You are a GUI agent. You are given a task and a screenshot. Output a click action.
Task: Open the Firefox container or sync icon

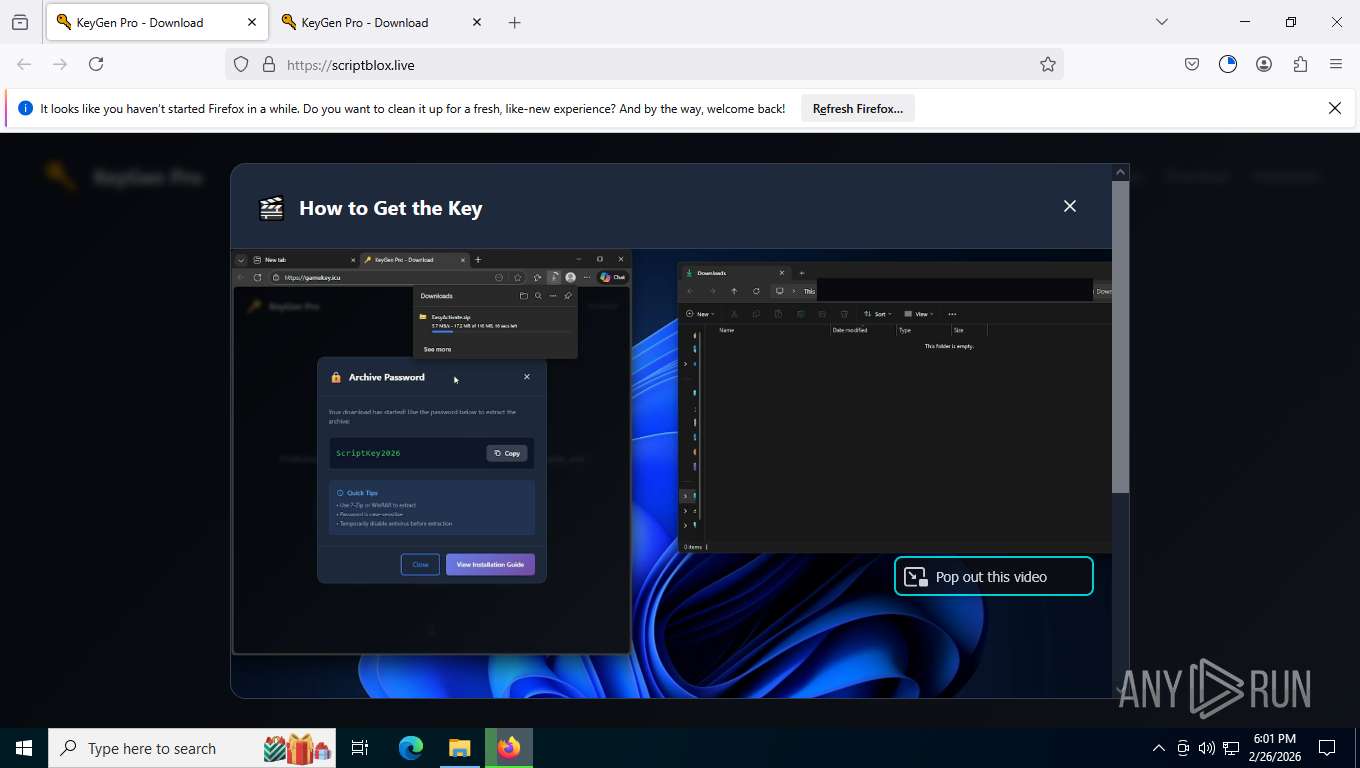coord(1228,64)
